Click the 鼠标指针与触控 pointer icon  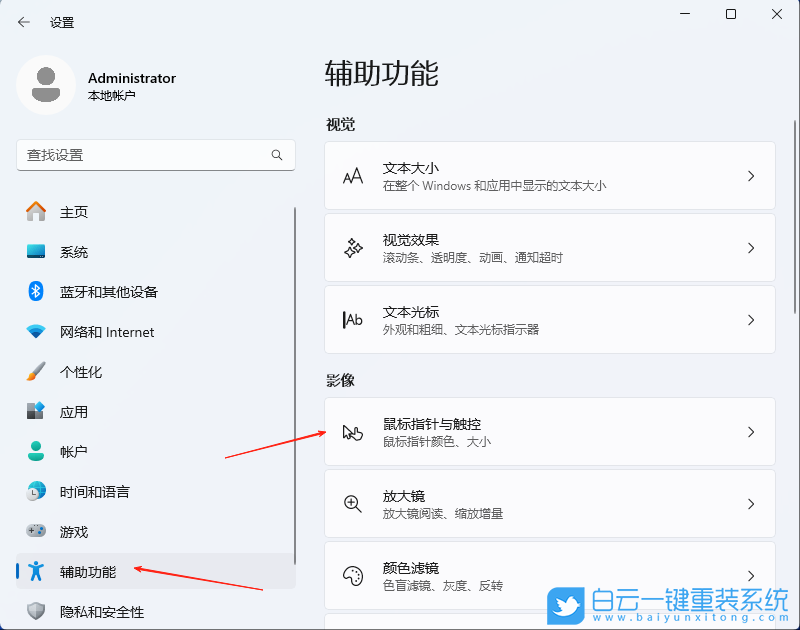(352, 431)
